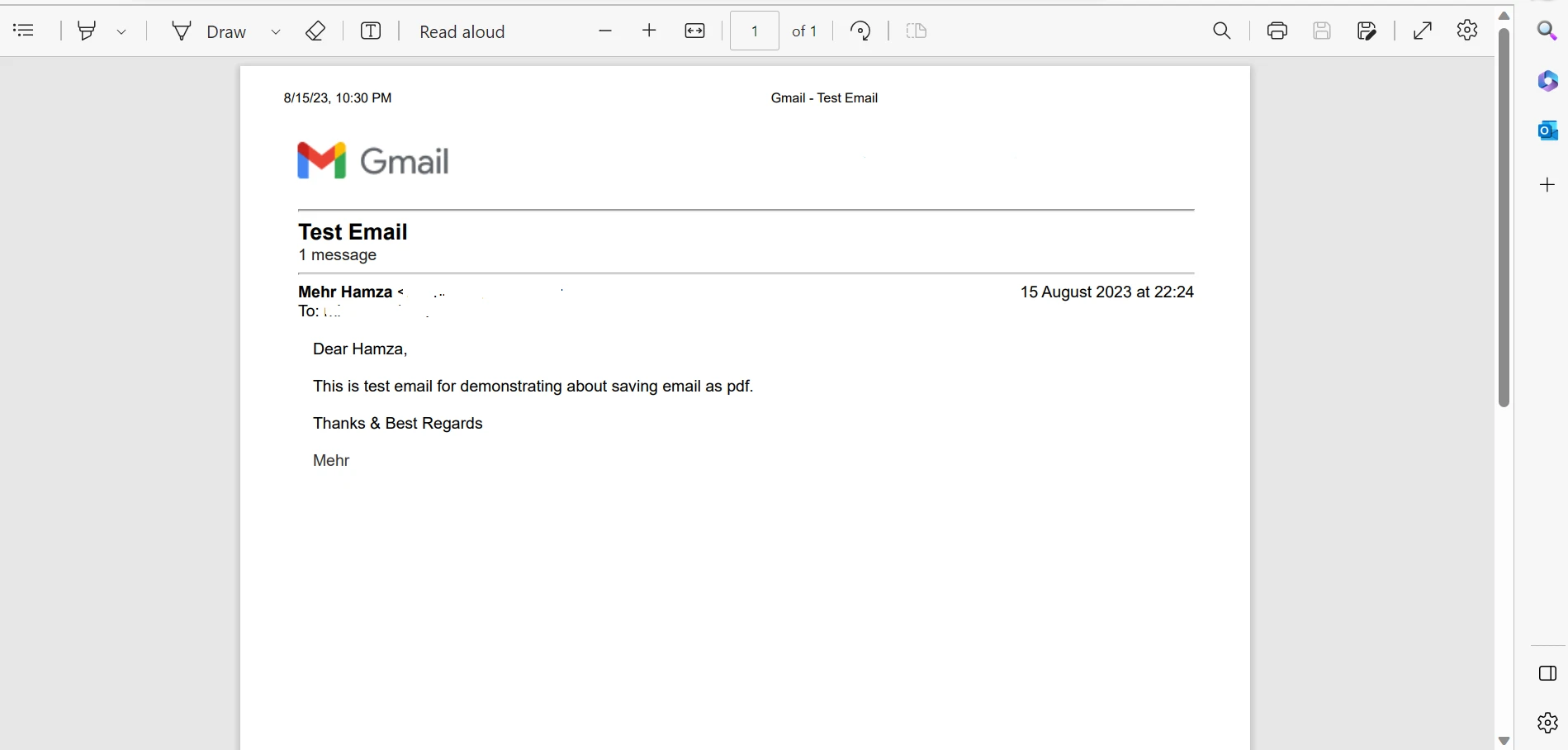Click the Gmail logo in the document

(x=373, y=160)
